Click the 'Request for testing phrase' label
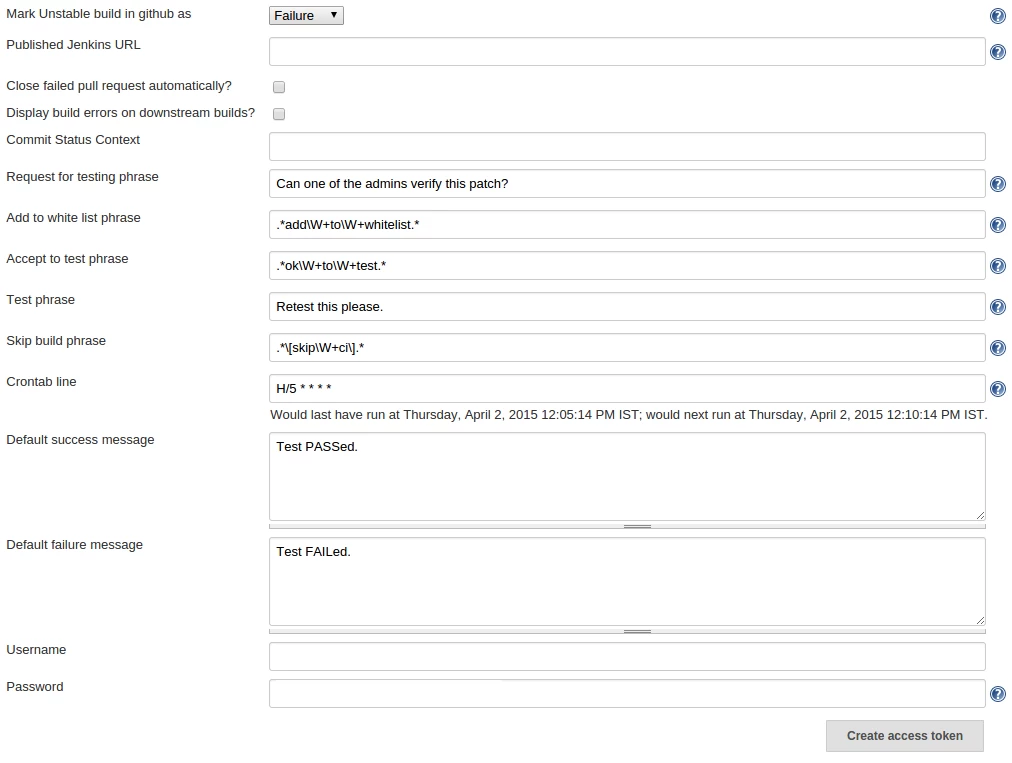 (82, 178)
